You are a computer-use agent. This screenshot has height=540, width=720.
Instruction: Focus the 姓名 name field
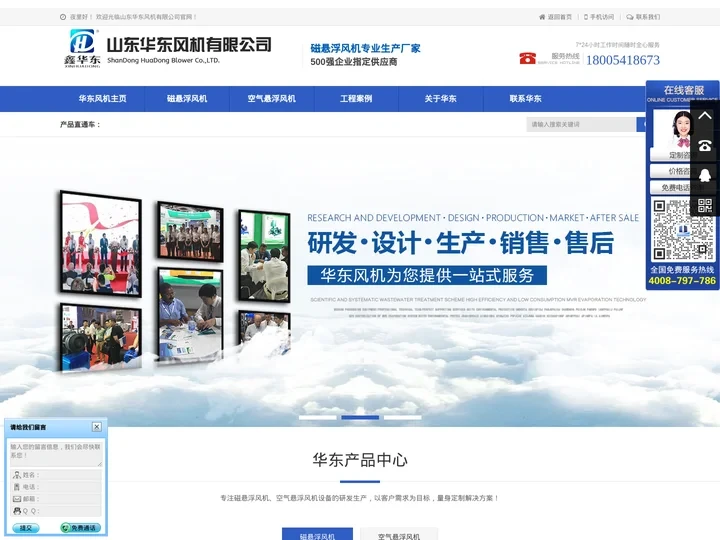(56, 475)
